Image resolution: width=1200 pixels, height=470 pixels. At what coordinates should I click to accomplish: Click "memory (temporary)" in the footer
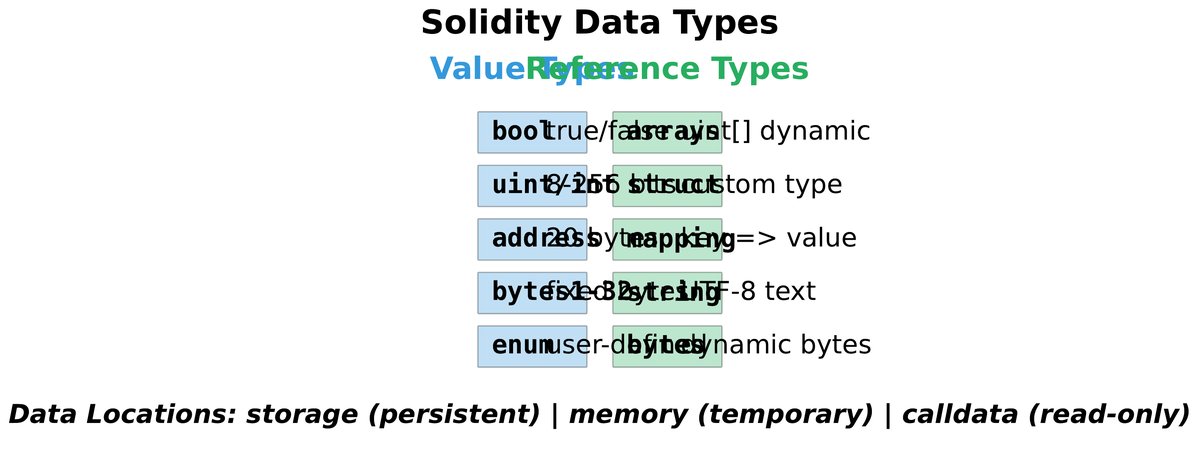tap(720, 415)
